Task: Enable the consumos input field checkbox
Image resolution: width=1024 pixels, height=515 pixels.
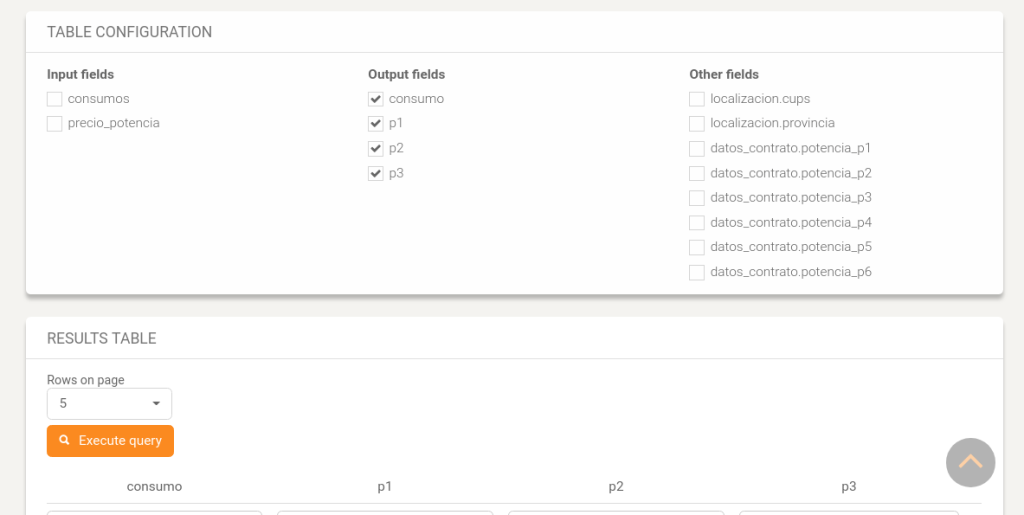Action: pyautogui.click(x=54, y=99)
